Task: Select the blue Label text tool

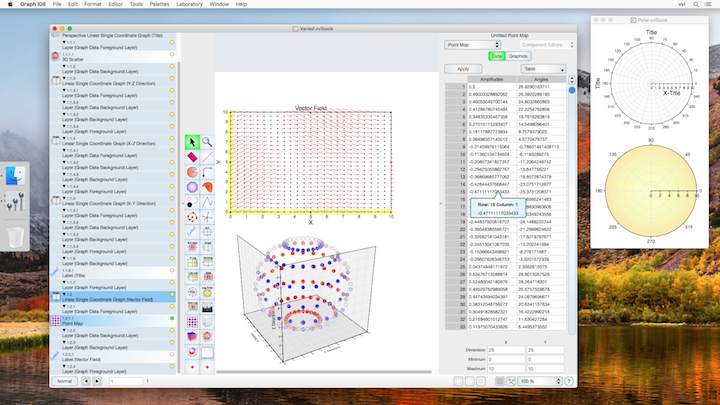Action: [x=192, y=232]
